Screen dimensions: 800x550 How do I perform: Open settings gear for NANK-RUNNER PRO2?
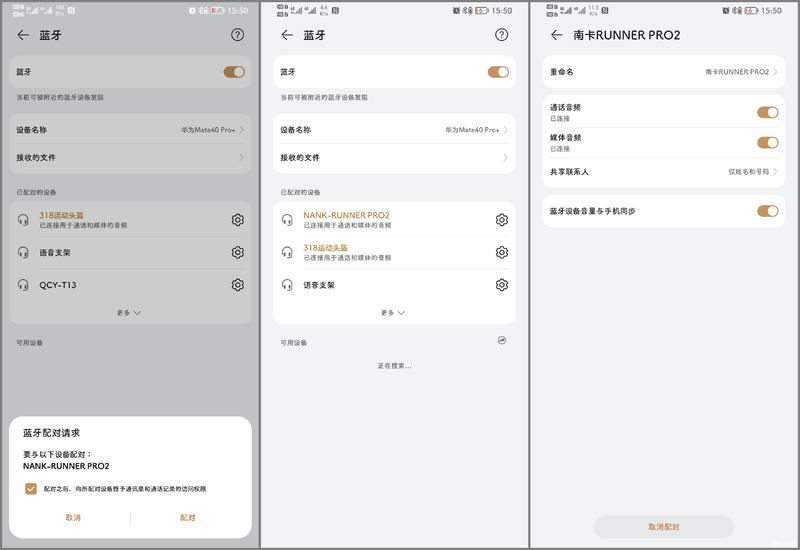(502, 220)
